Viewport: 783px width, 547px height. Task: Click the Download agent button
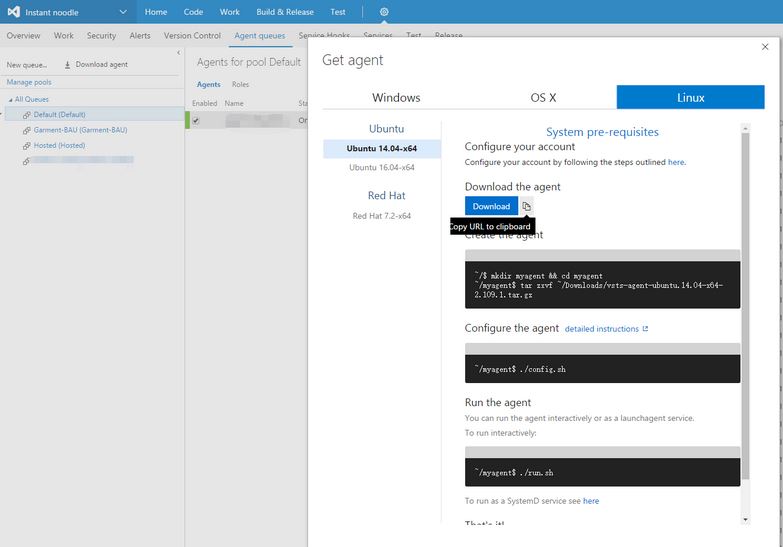coord(96,64)
